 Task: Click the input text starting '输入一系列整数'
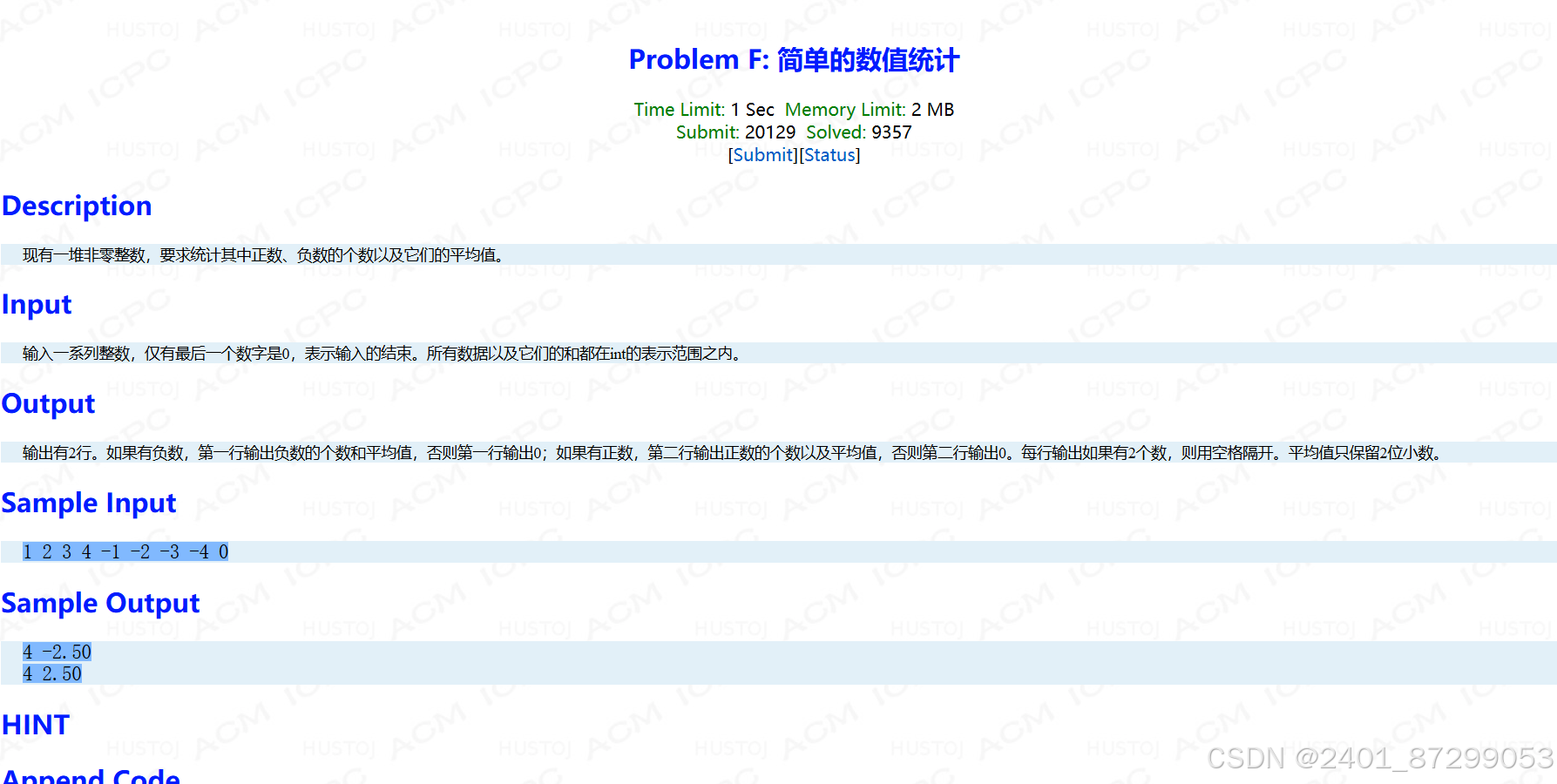(x=382, y=354)
